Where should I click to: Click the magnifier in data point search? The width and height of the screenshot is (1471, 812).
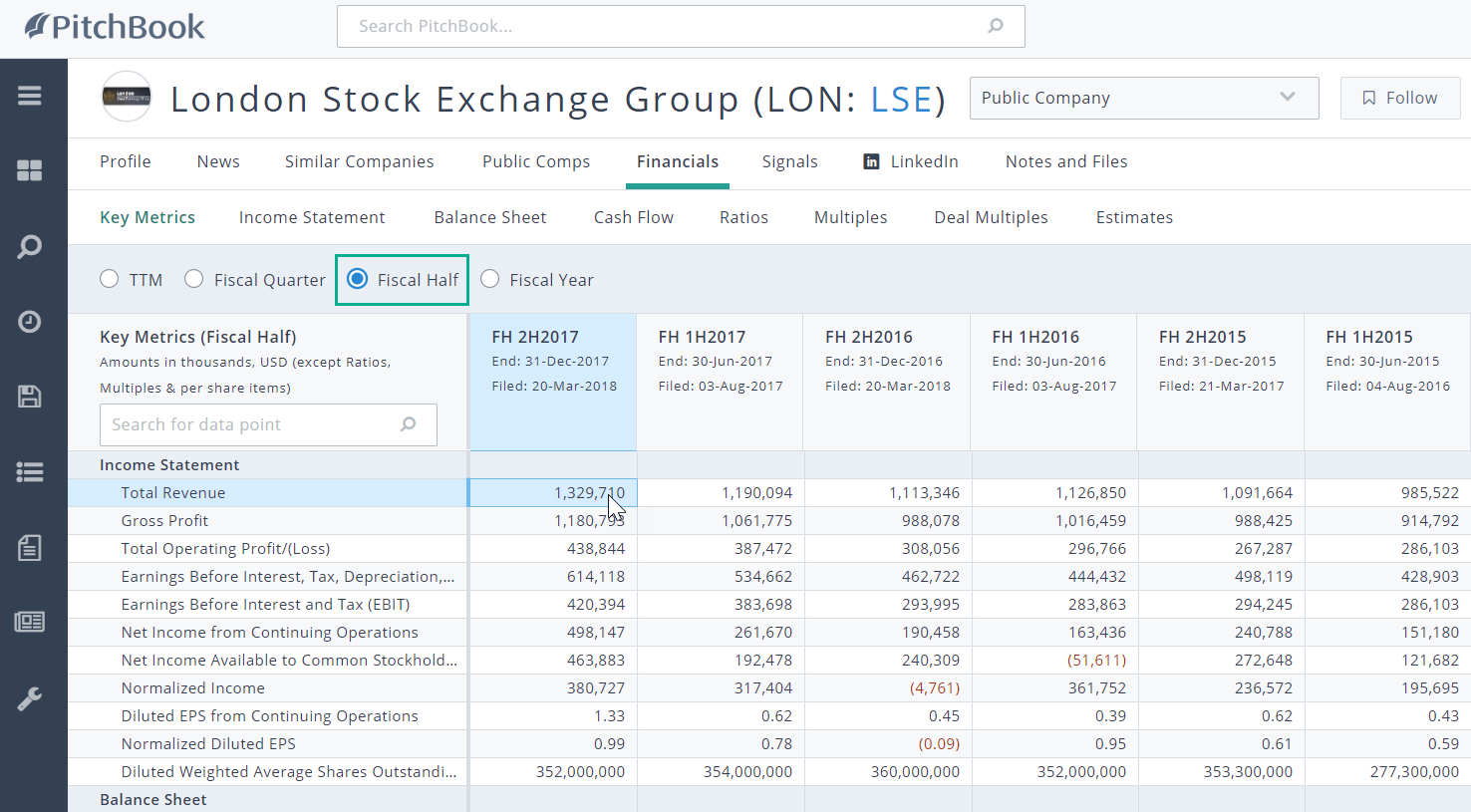409,424
